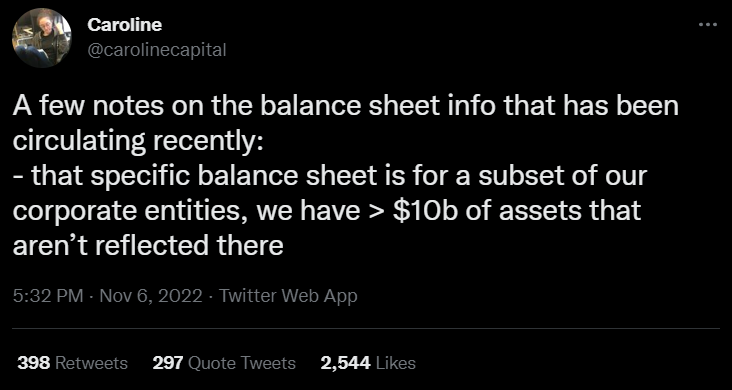Click the "aren't reflected there" last line
Image resolution: width=732 pixels, height=390 pixels.
click(148, 246)
